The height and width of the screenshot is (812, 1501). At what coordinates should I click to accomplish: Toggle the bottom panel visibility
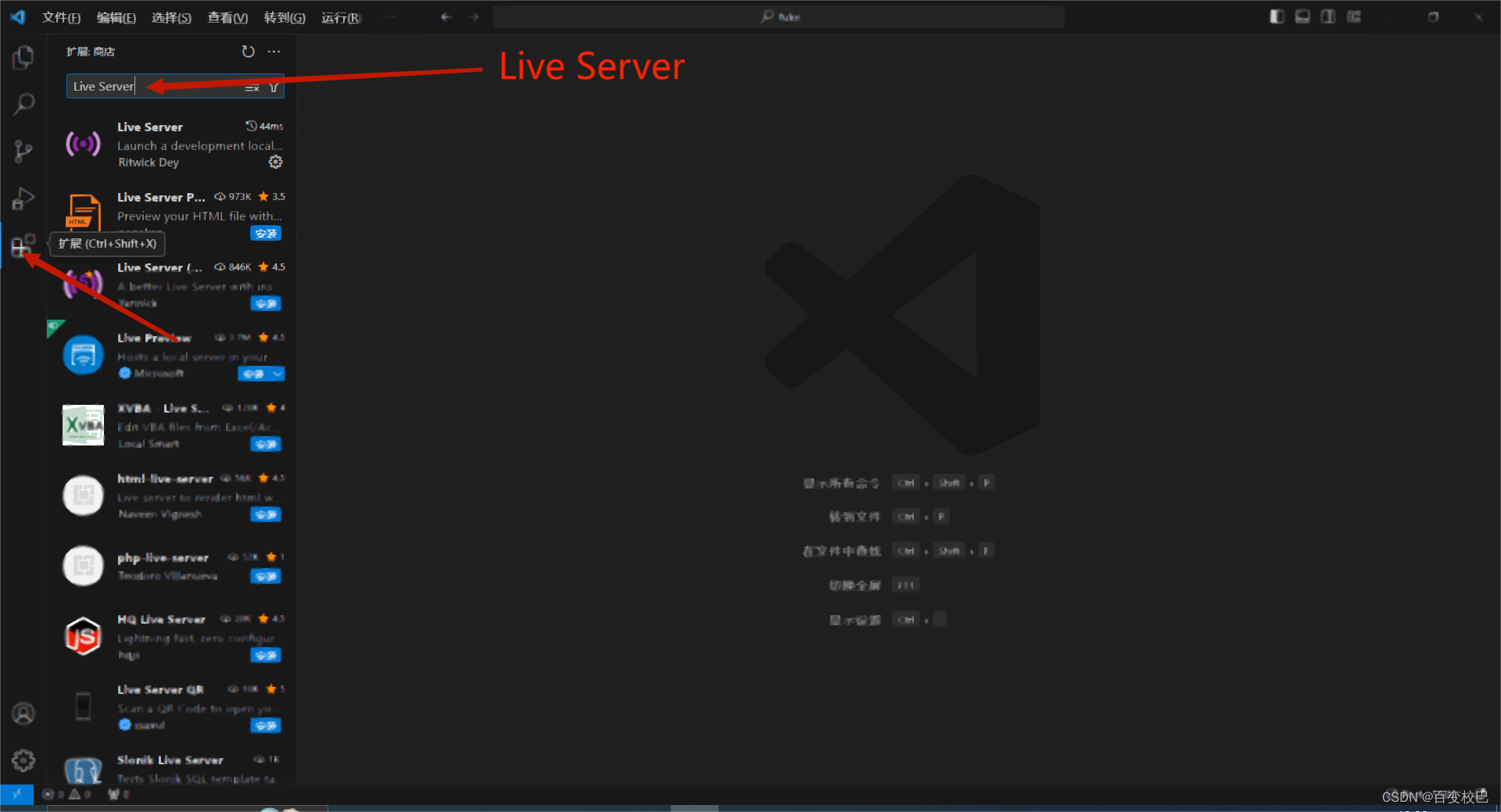point(1302,16)
